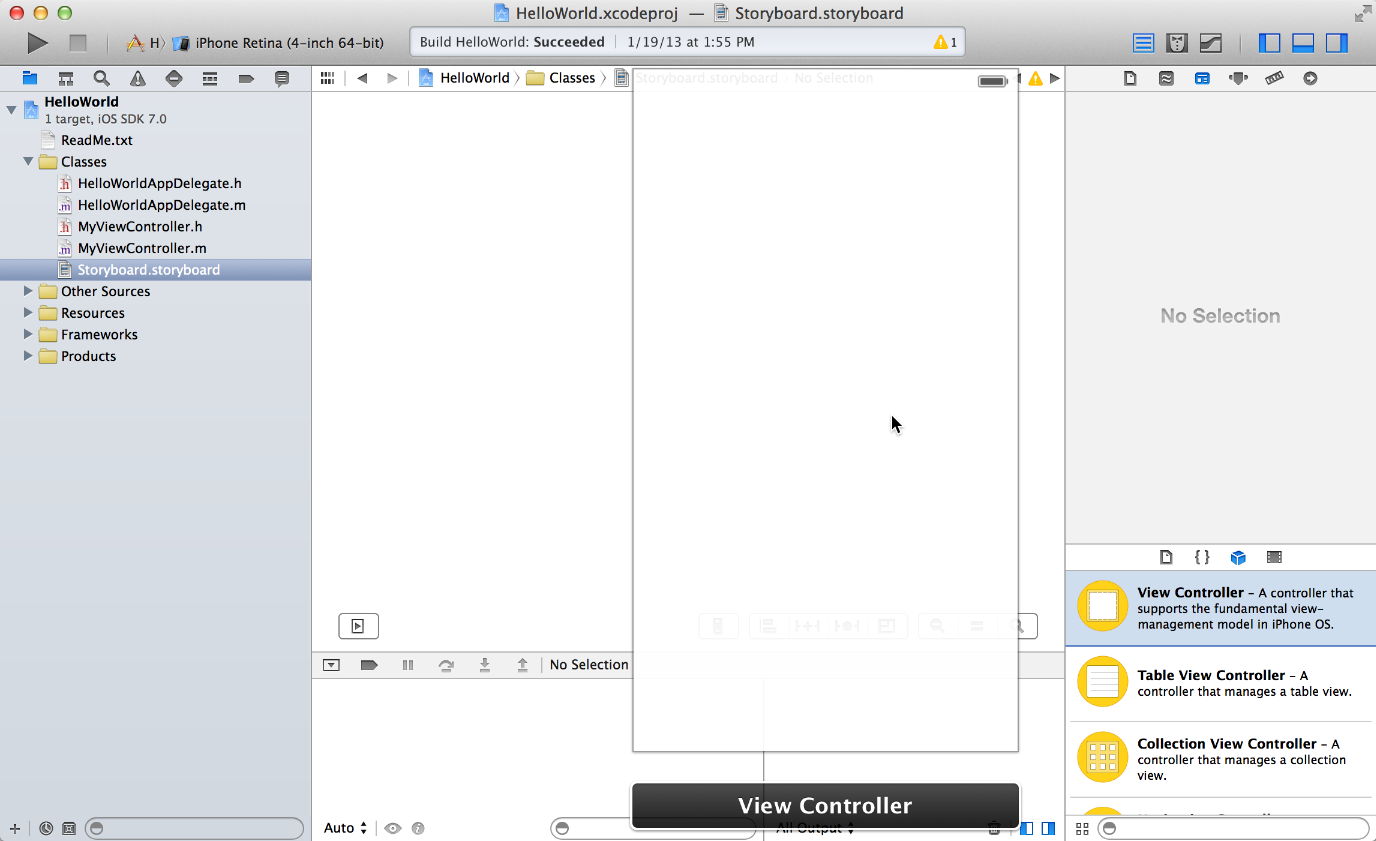
Task: Show the File inspector
Action: point(1130,78)
